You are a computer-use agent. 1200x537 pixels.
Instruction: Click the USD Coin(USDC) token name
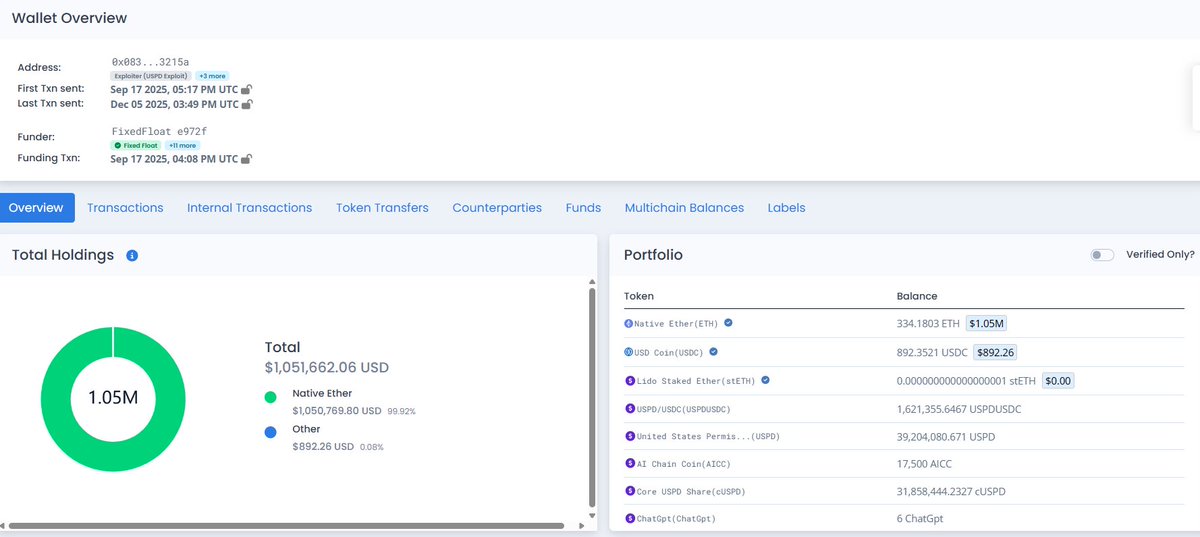670,352
